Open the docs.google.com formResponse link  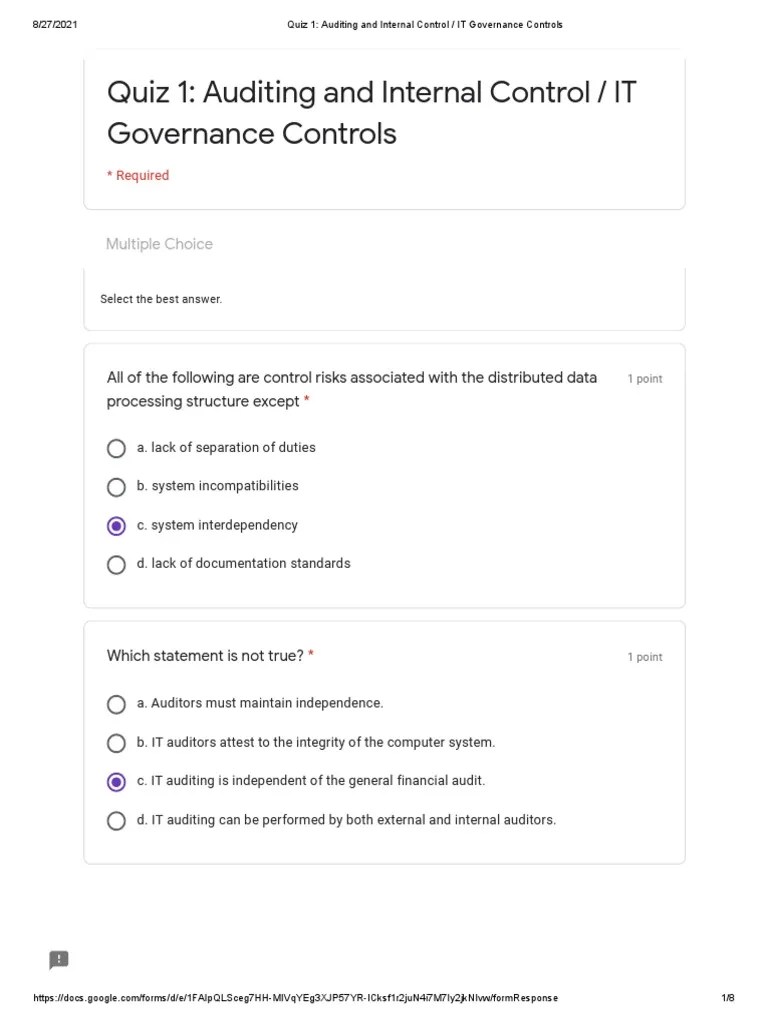296,997
